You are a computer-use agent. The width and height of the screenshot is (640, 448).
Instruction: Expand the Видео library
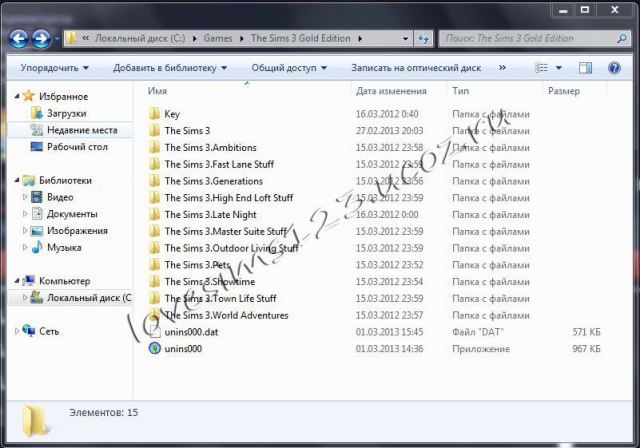pyautogui.click(x=24, y=197)
